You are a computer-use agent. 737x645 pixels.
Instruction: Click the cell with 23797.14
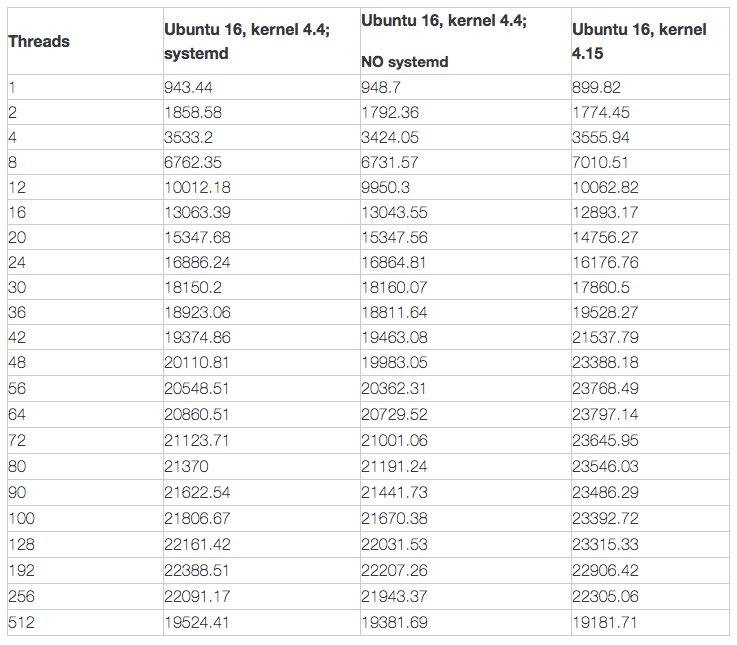tap(605, 413)
